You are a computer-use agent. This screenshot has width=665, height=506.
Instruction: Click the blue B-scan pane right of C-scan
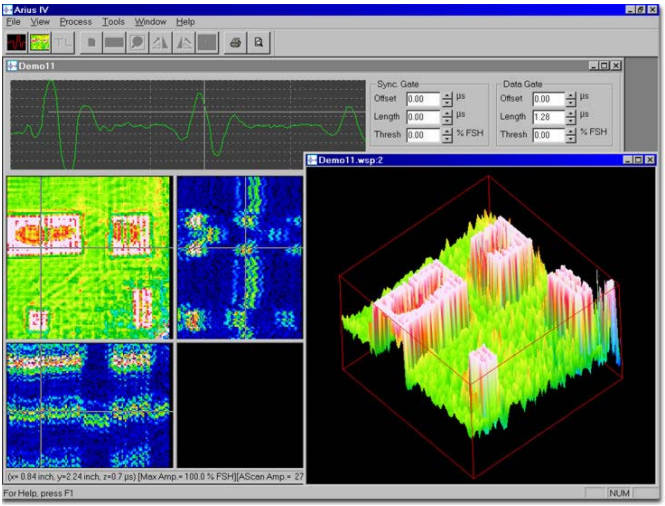(x=240, y=257)
